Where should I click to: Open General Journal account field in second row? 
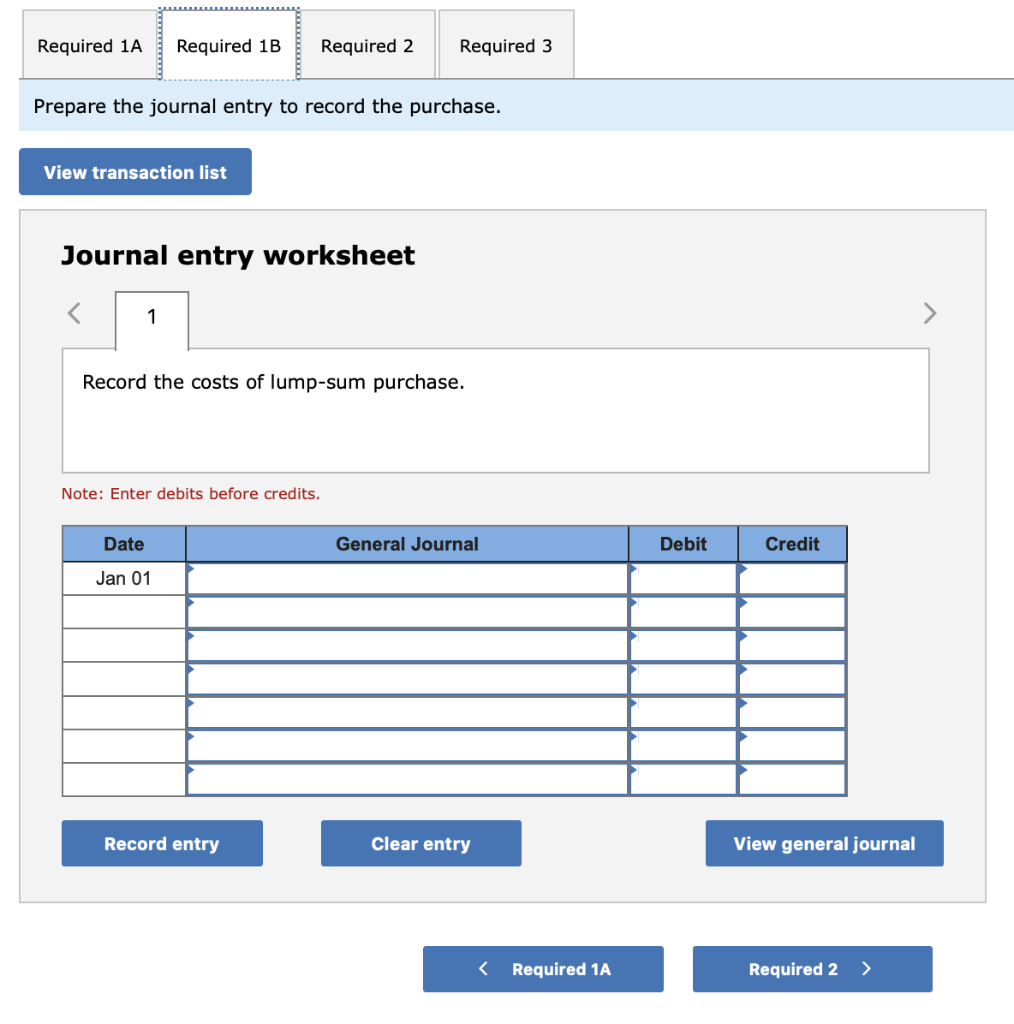[x=407, y=612]
